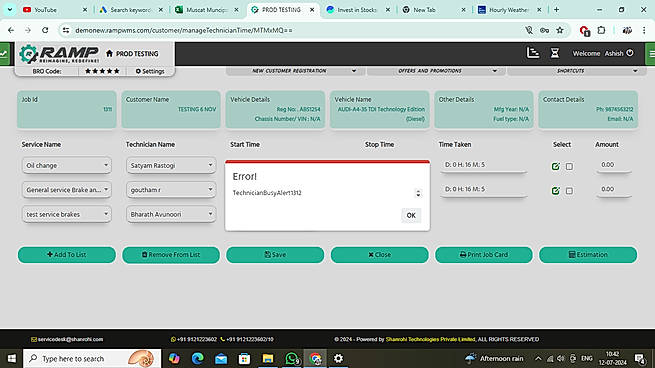Click the address bar URL
This screenshot has height=368, width=655.
point(184,30)
